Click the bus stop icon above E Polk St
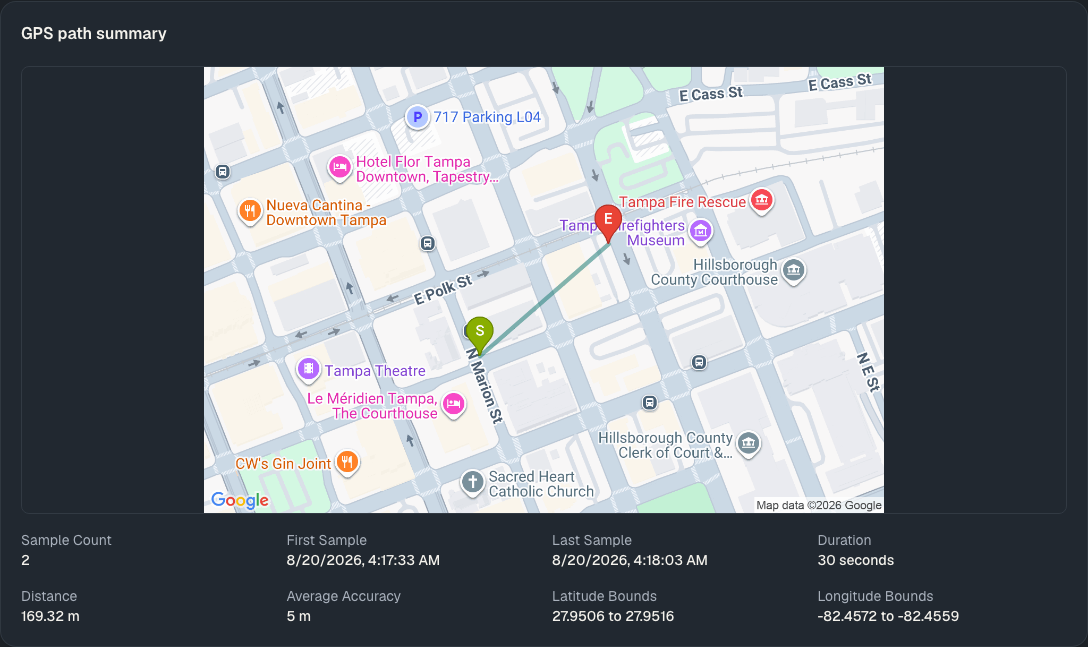 pyautogui.click(x=427, y=244)
